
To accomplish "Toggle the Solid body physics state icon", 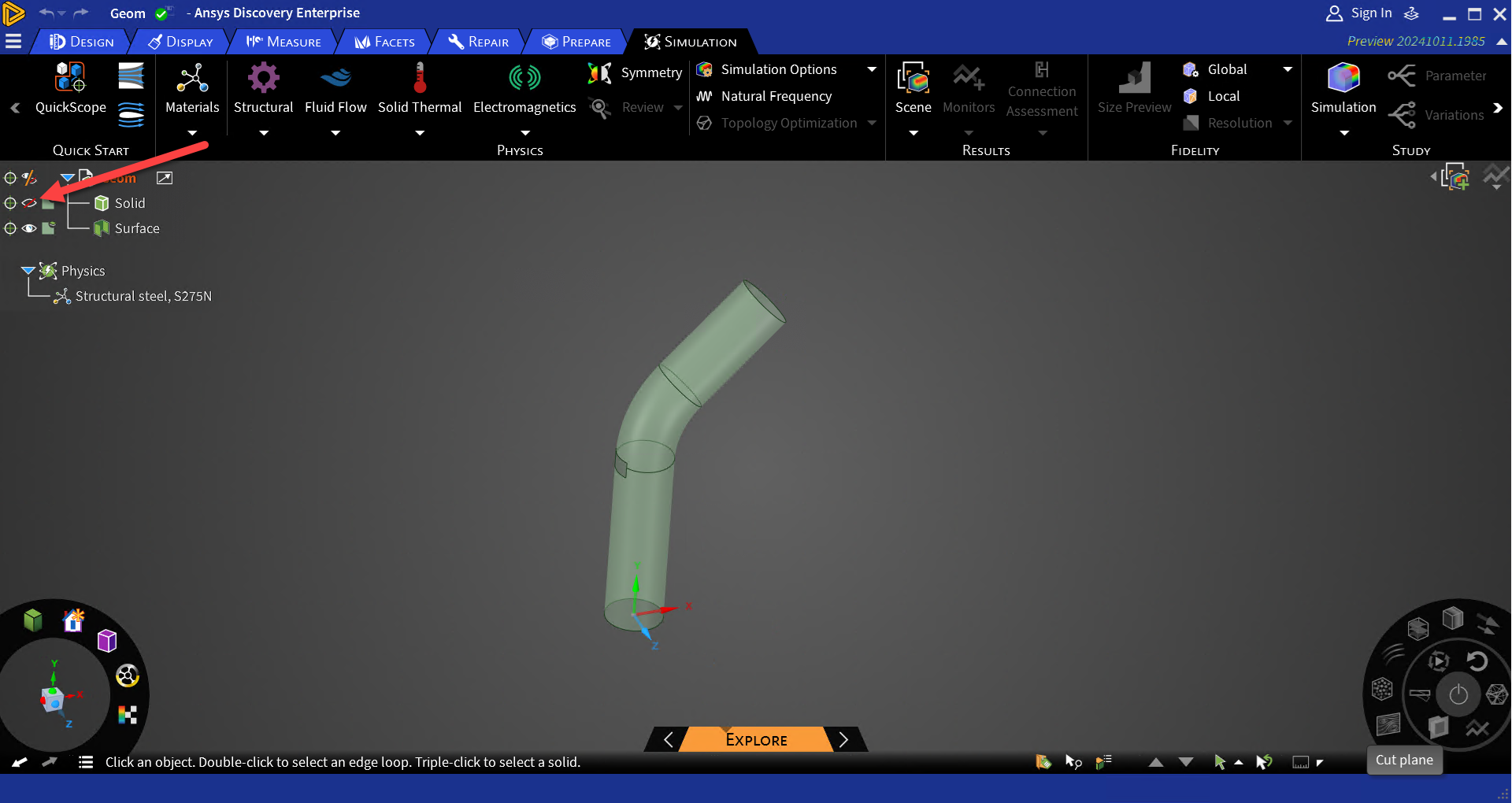I will click(48, 203).
